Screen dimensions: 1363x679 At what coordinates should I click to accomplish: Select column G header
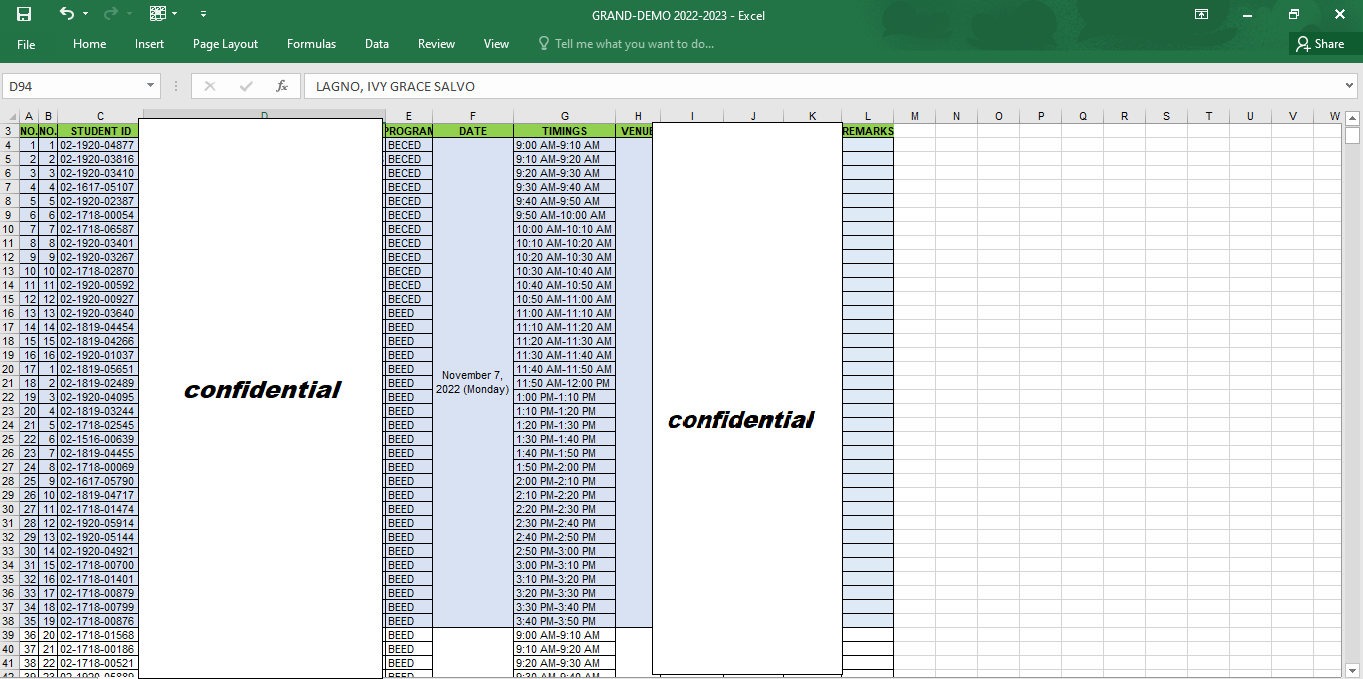pyautogui.click(x=565, y=117)
